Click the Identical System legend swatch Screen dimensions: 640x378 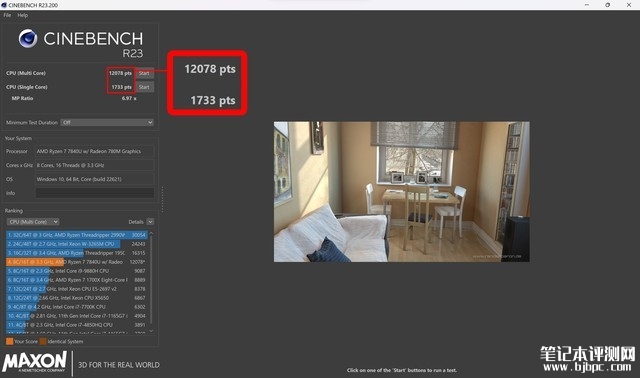[x=43, y=341]
